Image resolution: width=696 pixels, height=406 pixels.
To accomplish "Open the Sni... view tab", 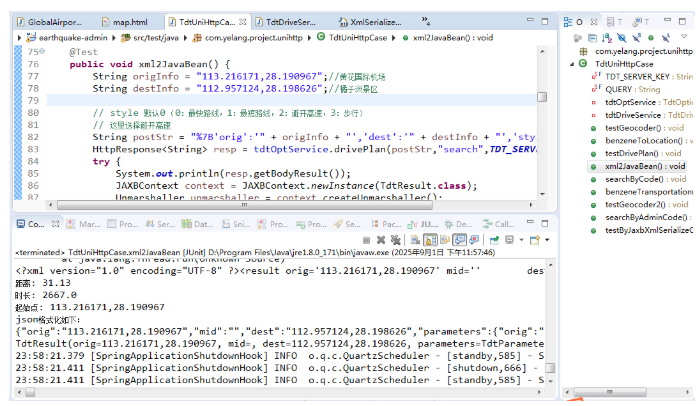I will (x=236, y=224).
